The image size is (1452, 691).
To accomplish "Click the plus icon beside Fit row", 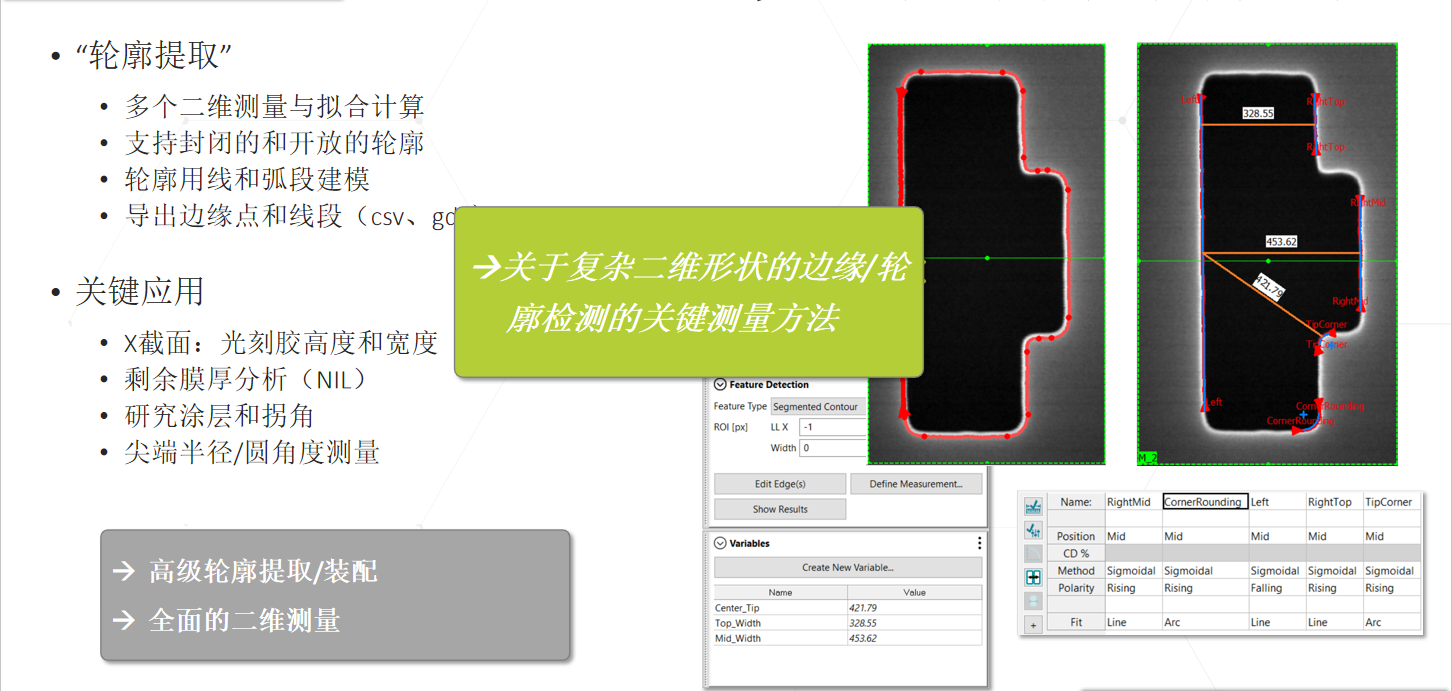I will 1033,624.
